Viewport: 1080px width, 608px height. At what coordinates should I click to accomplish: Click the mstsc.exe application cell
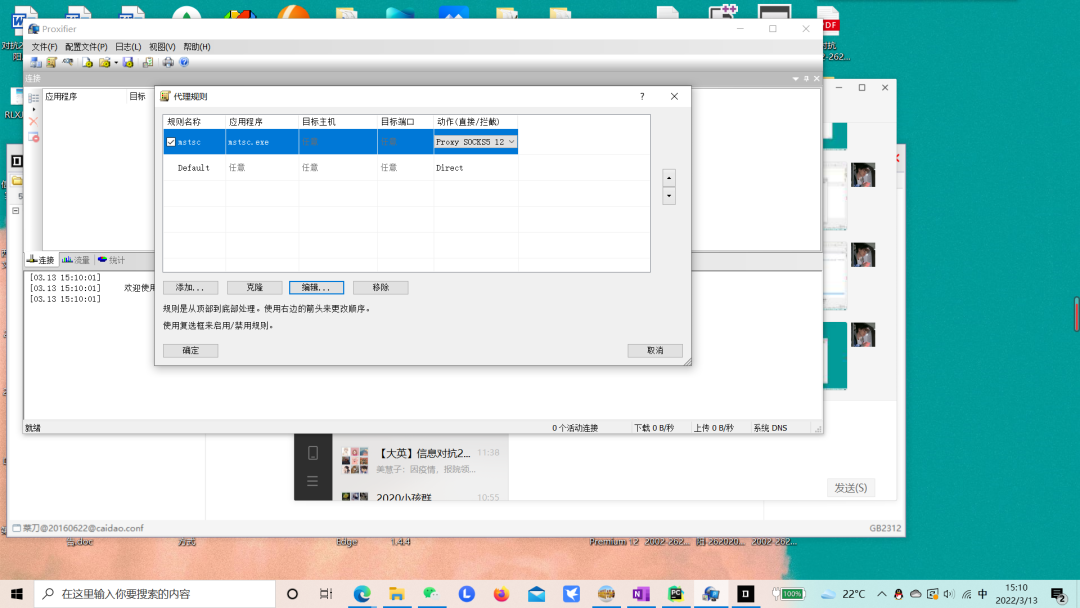click(x=262, y=142)
